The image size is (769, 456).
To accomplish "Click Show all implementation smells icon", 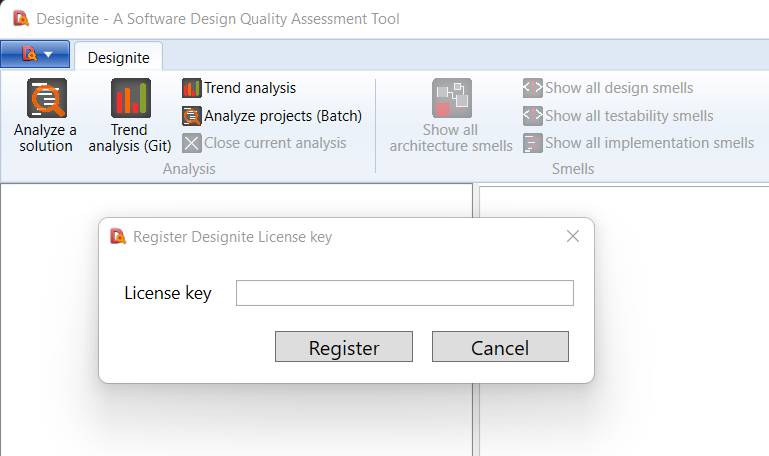I will [x=533, y=144].
